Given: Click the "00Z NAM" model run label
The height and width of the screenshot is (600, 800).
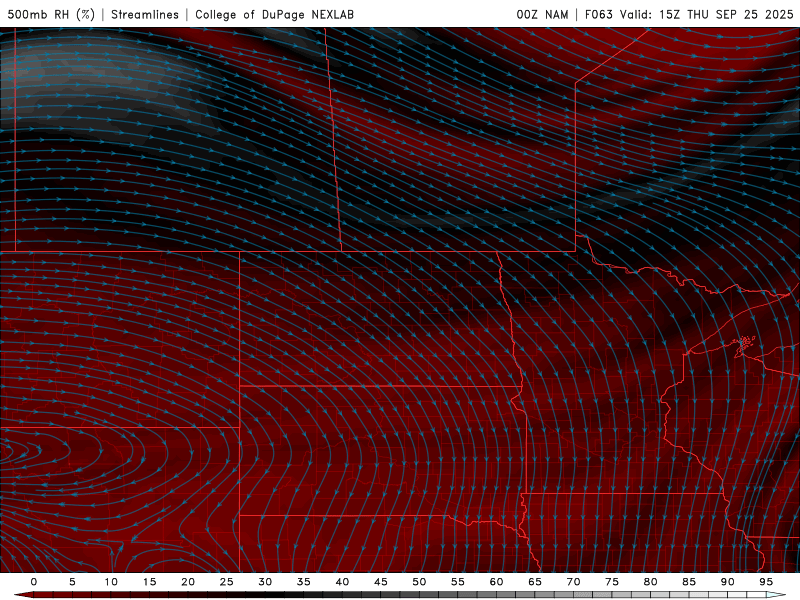Looking at the screenshot, I should click(542, 15).
